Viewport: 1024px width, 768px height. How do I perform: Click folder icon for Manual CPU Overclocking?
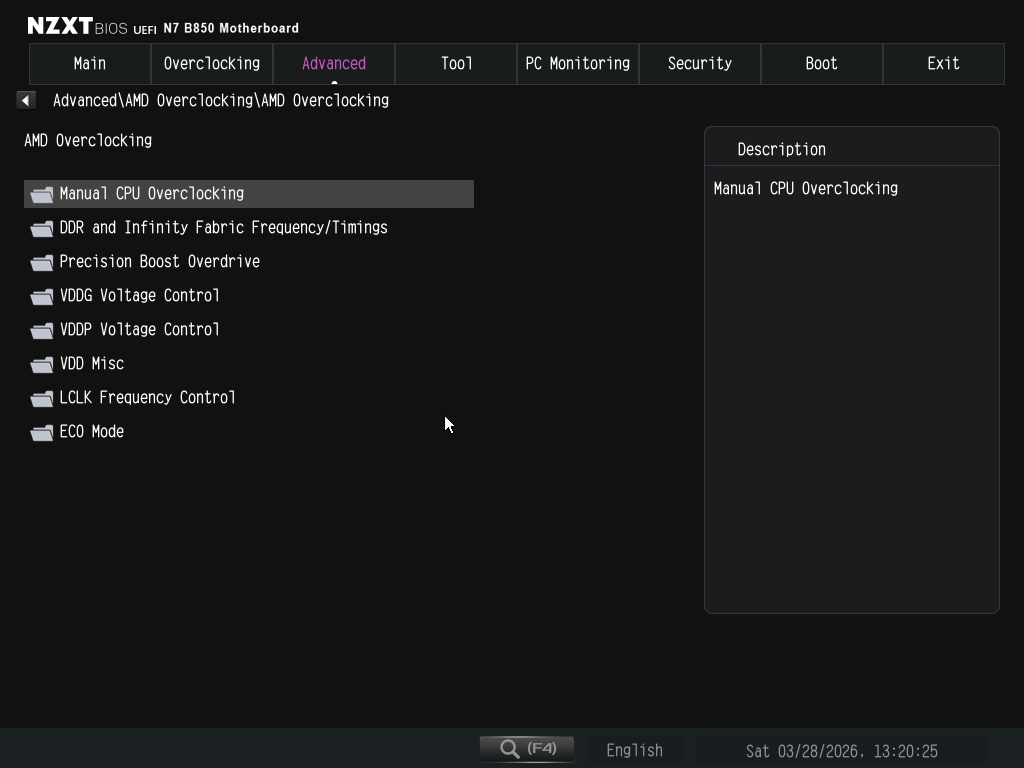click(x=42, y=195)
